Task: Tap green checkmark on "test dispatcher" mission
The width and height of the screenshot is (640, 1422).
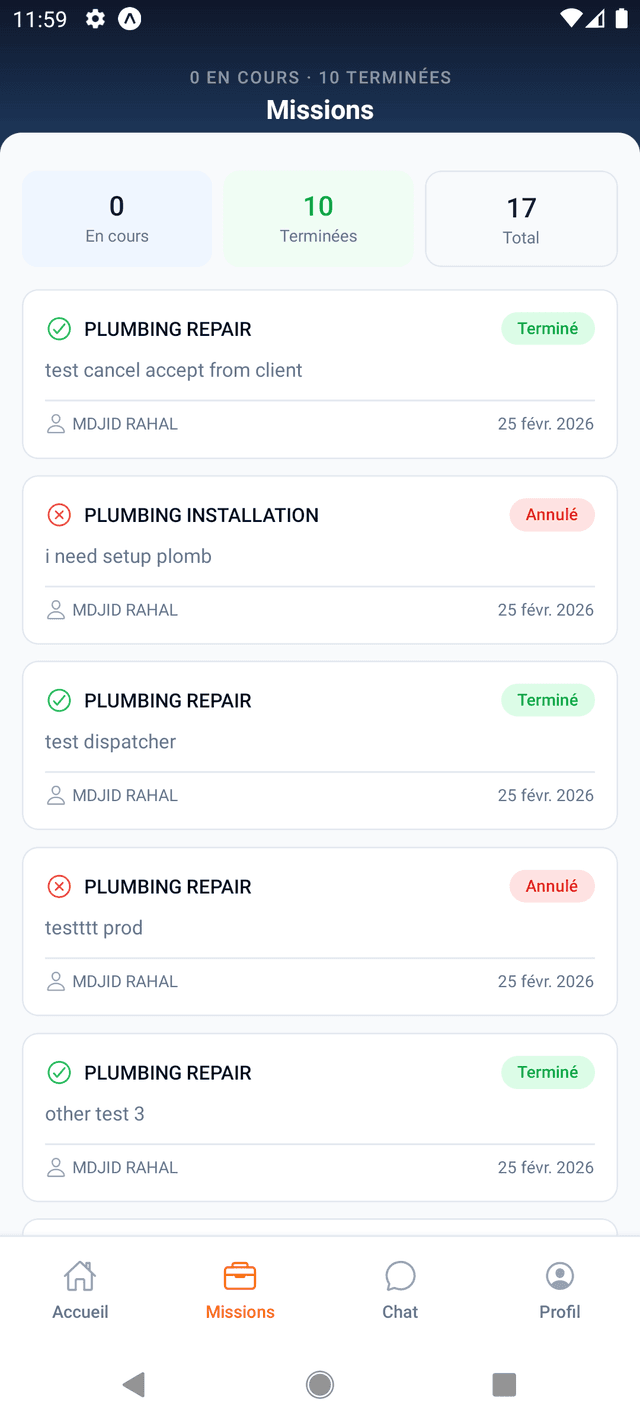Action: [x=59, y=701]
